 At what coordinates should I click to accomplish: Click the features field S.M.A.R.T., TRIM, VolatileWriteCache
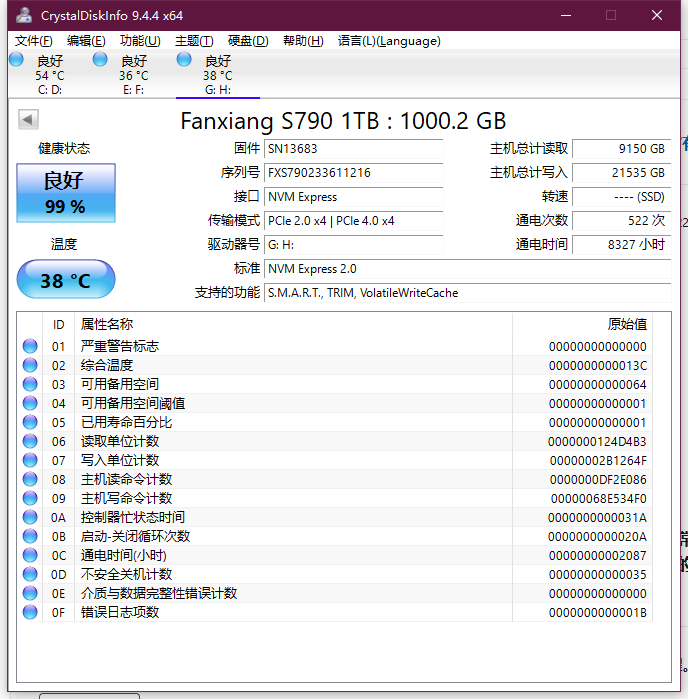pos(468,293)
